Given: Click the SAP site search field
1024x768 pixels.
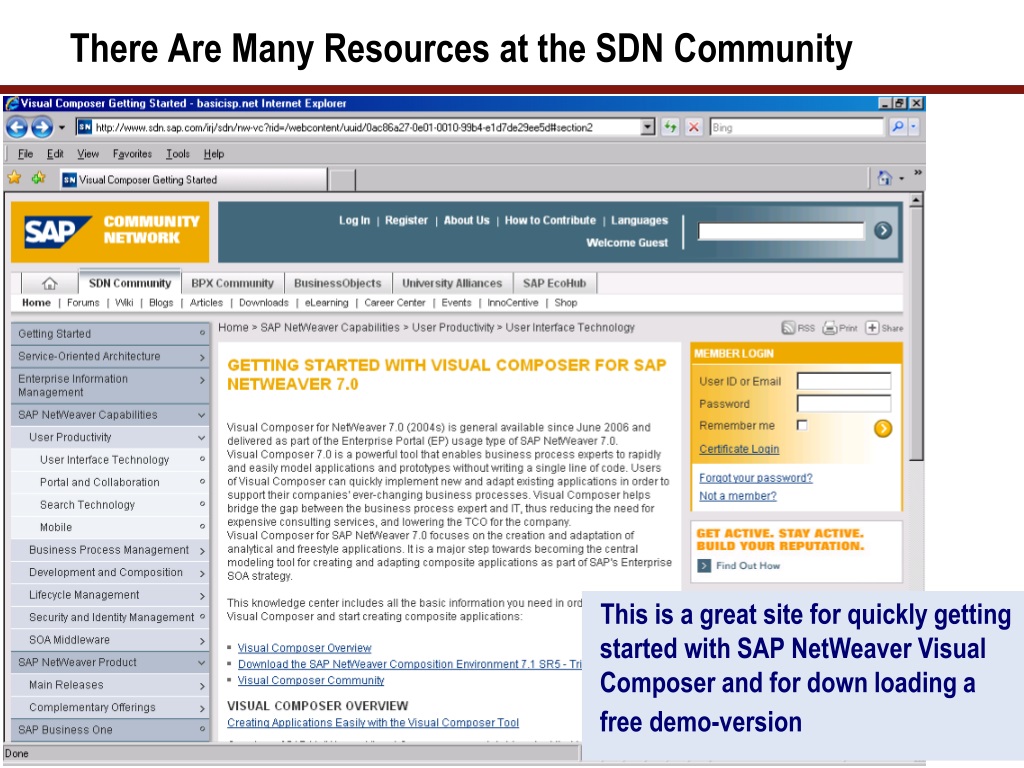Looking at the screenshot, I should pos(780,231).
